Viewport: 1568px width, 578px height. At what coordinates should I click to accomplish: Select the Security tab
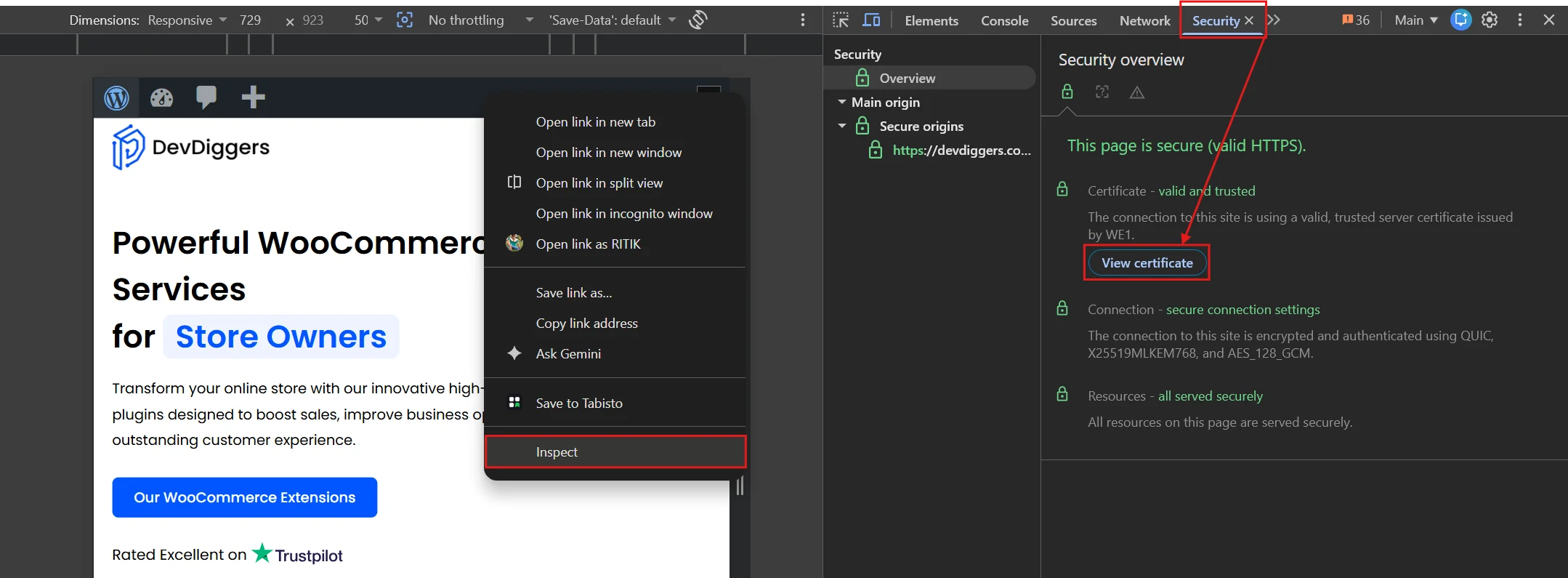[x=1216, y=21]
